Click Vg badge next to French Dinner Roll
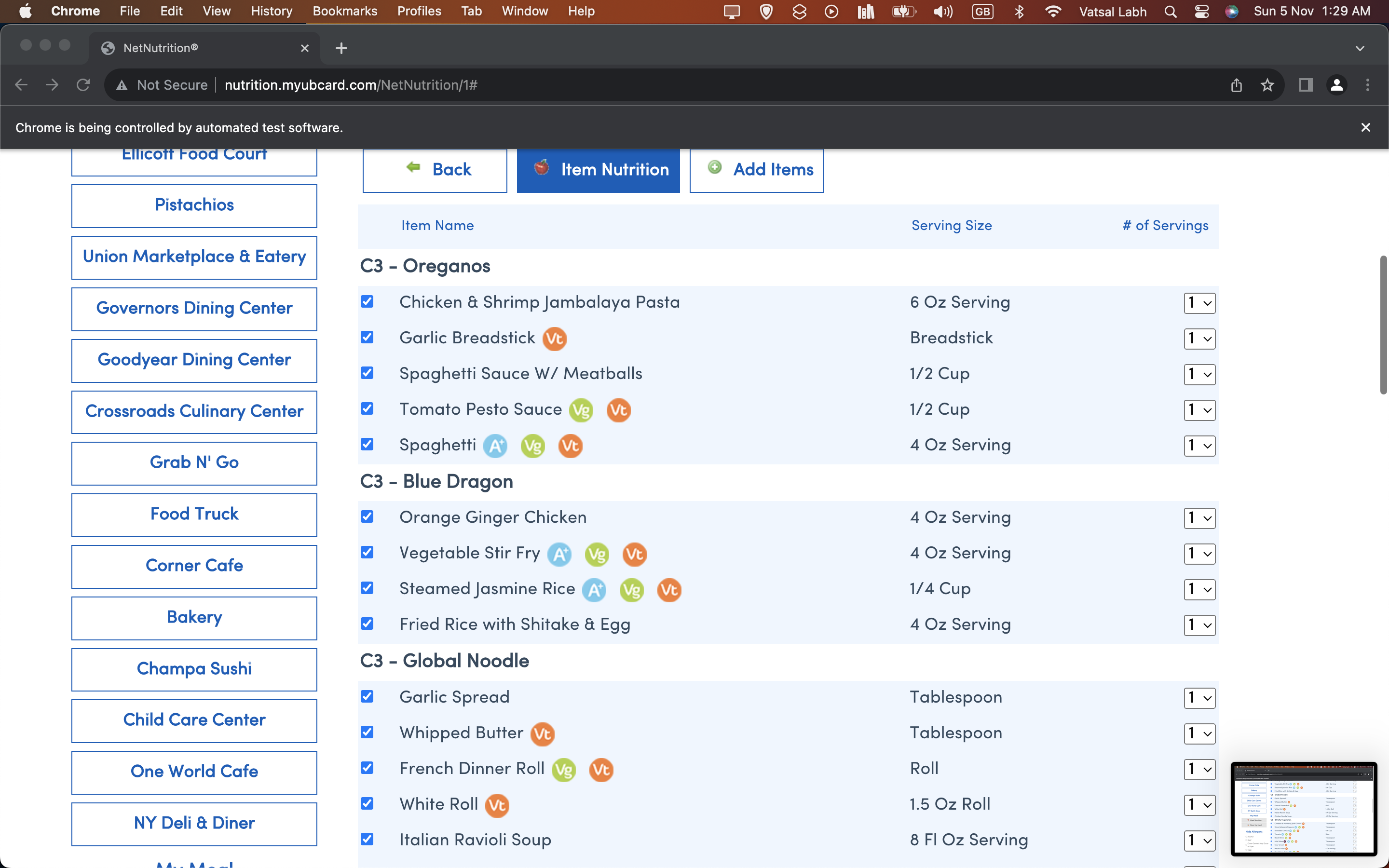Viewport: 1389px width, 868px height. (564, 770)
